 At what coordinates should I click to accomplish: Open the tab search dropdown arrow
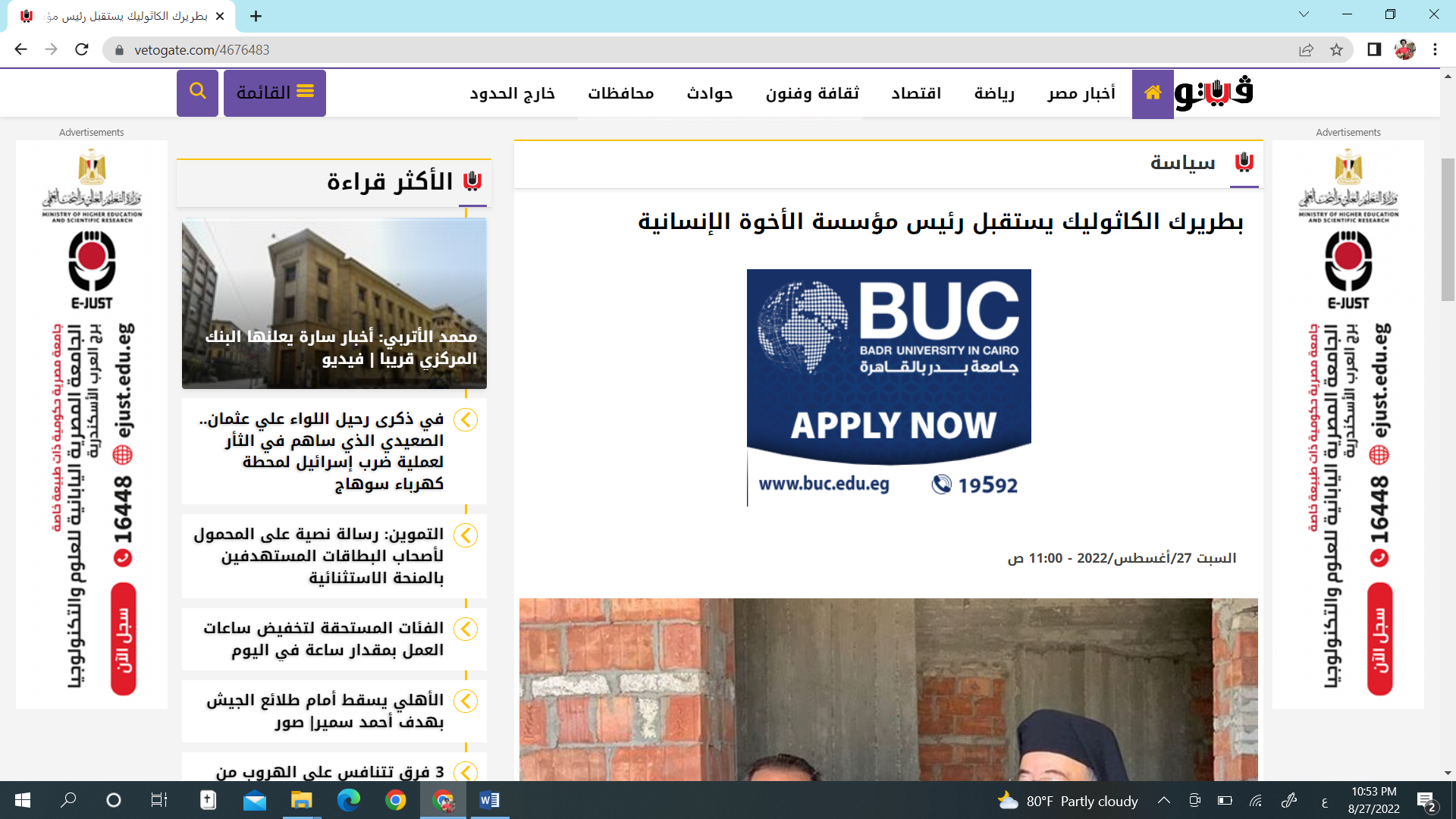pos(1304,14)
